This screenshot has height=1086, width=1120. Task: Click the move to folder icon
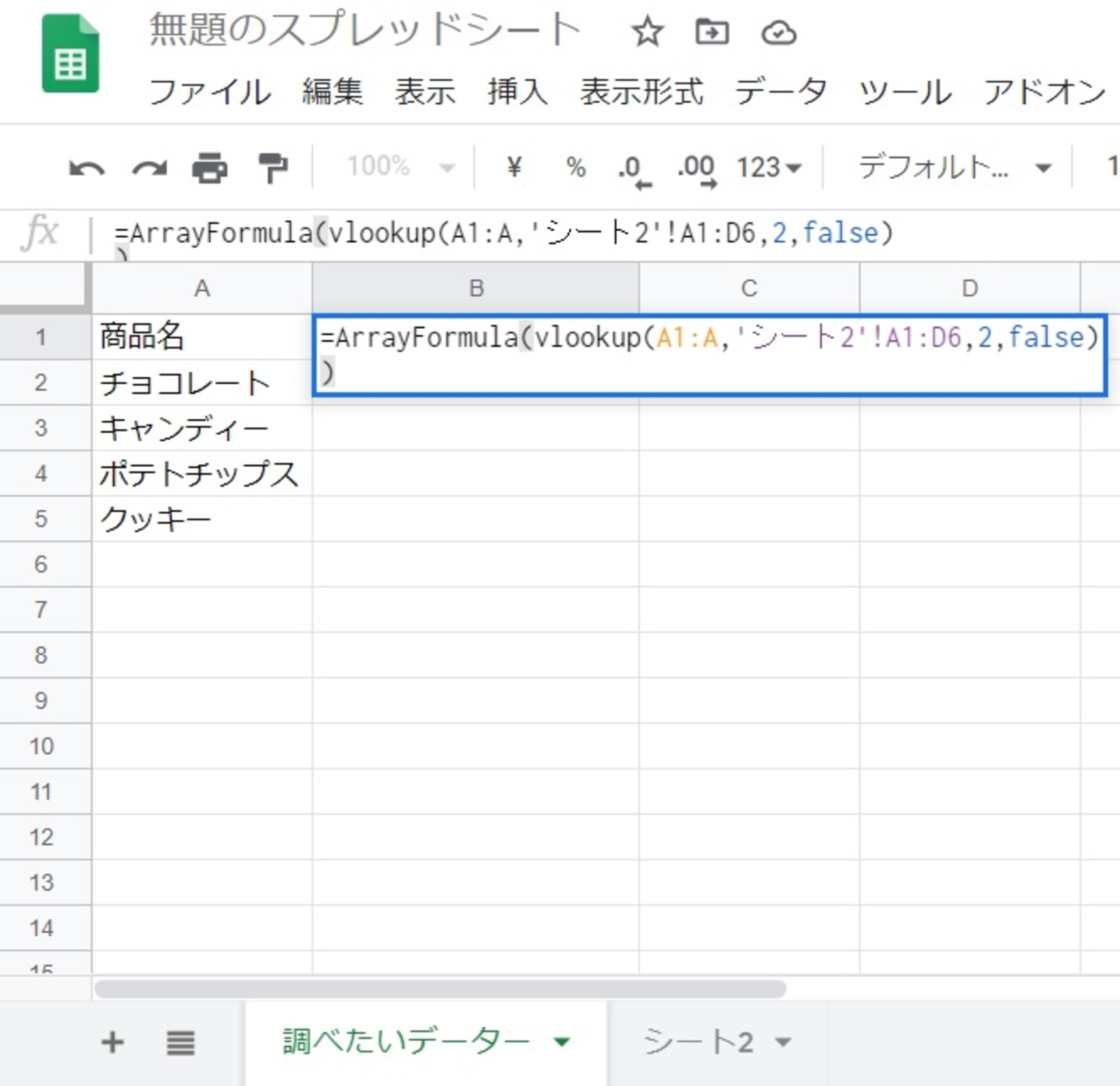(x=712, y=32)
